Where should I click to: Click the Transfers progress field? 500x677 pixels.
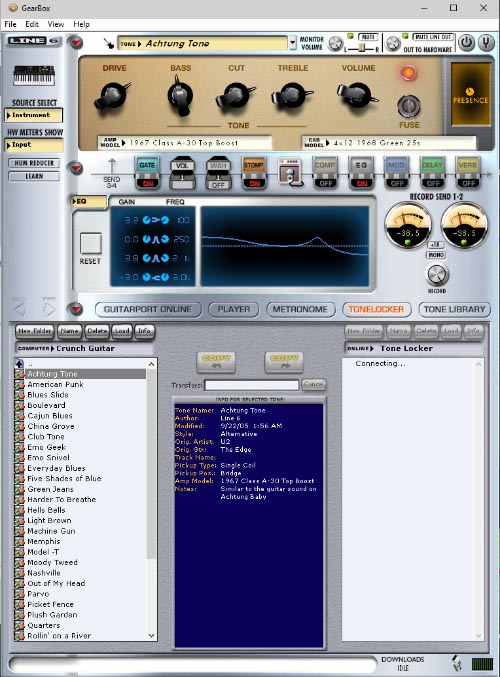(x=251, y=385)
